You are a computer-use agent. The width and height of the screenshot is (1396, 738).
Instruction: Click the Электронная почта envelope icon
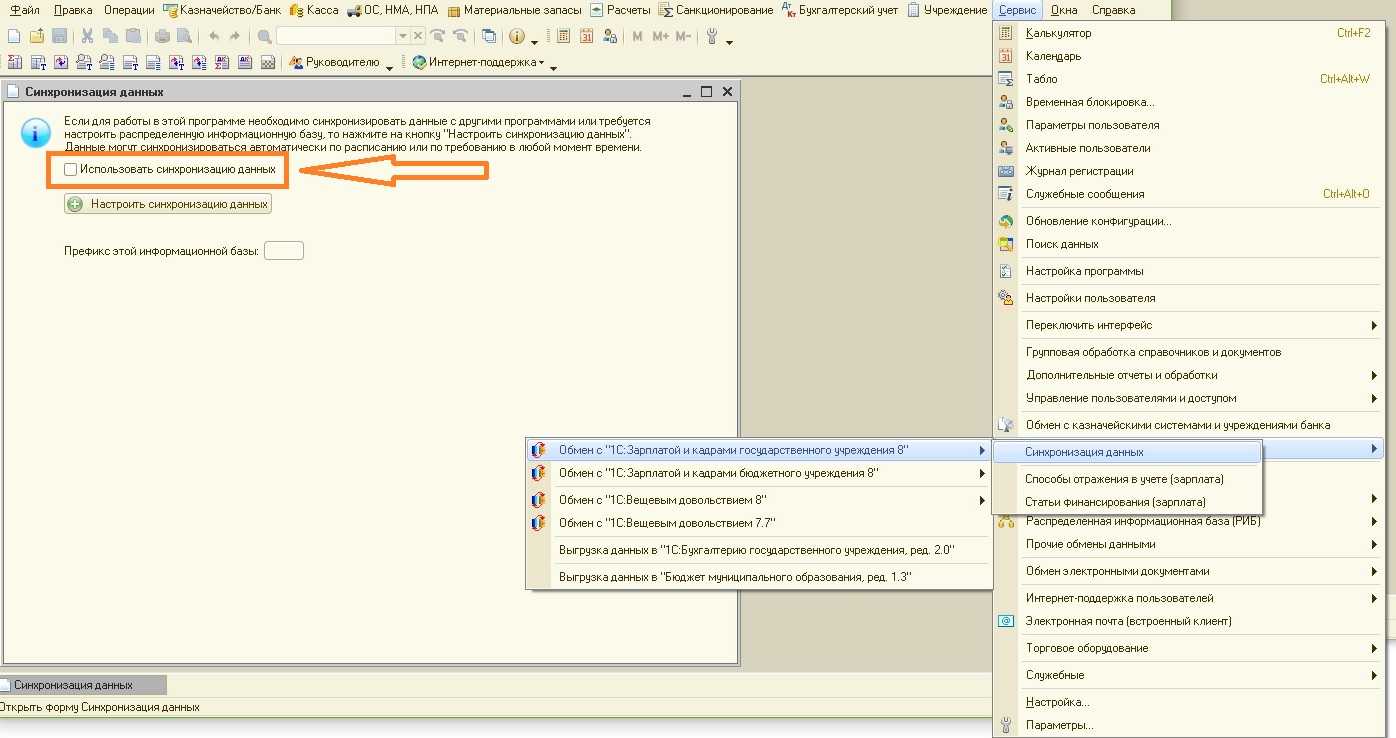[1006, 621]
